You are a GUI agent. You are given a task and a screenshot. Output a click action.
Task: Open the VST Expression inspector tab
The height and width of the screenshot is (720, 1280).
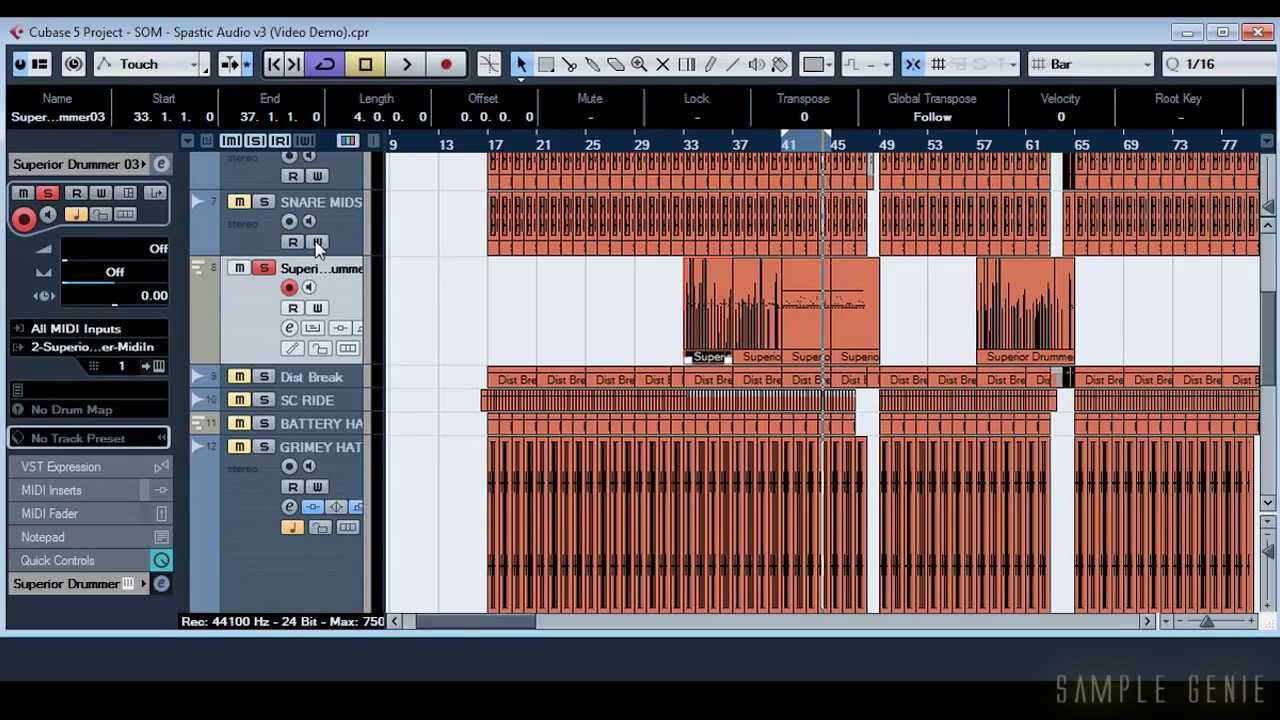point(90,467)
